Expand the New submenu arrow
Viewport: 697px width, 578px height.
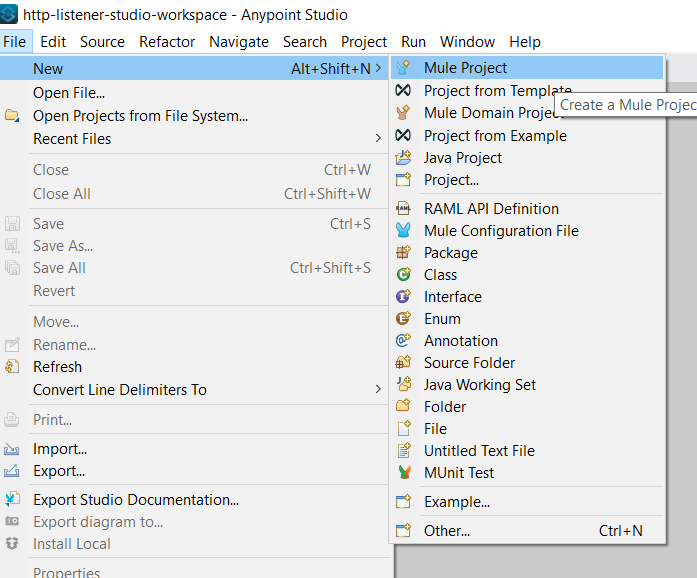(x=378, y=68)
